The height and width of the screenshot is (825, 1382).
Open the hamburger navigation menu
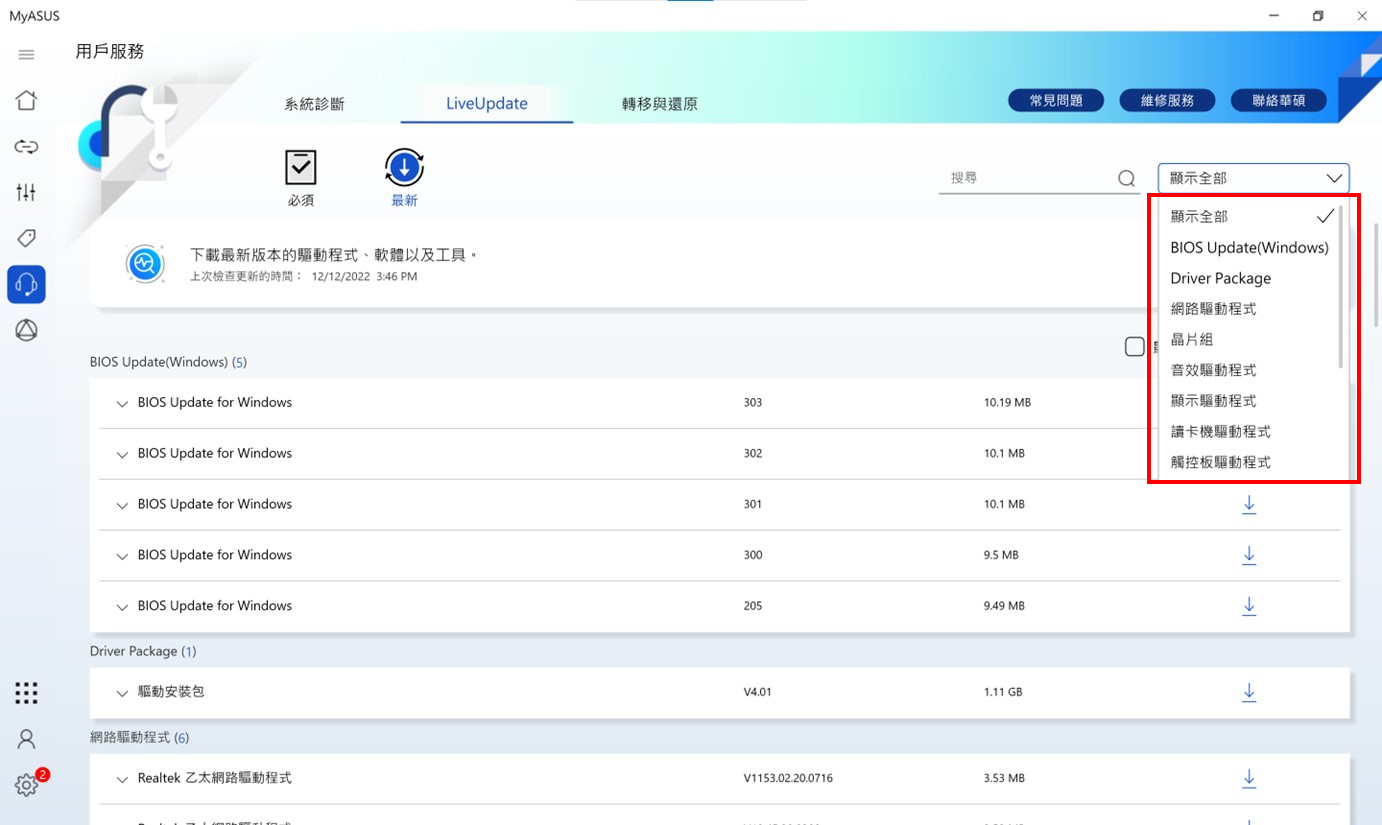(x=26, y=55)
